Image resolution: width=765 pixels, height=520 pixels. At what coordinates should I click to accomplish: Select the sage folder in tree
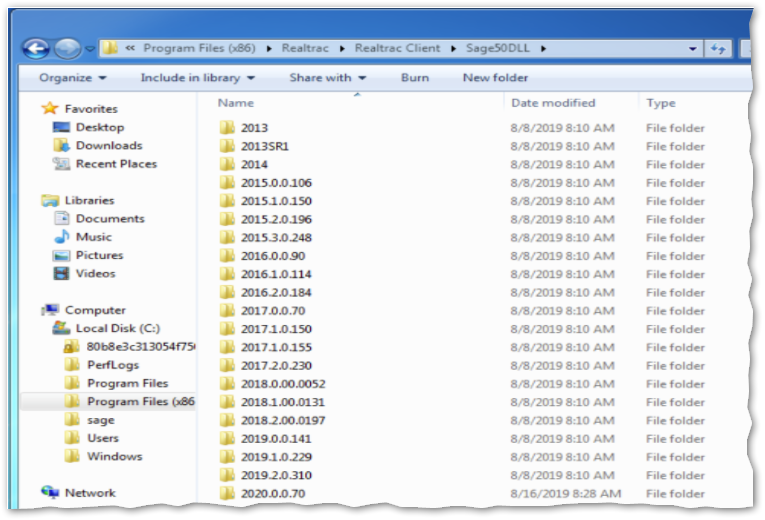pos(101,420)
